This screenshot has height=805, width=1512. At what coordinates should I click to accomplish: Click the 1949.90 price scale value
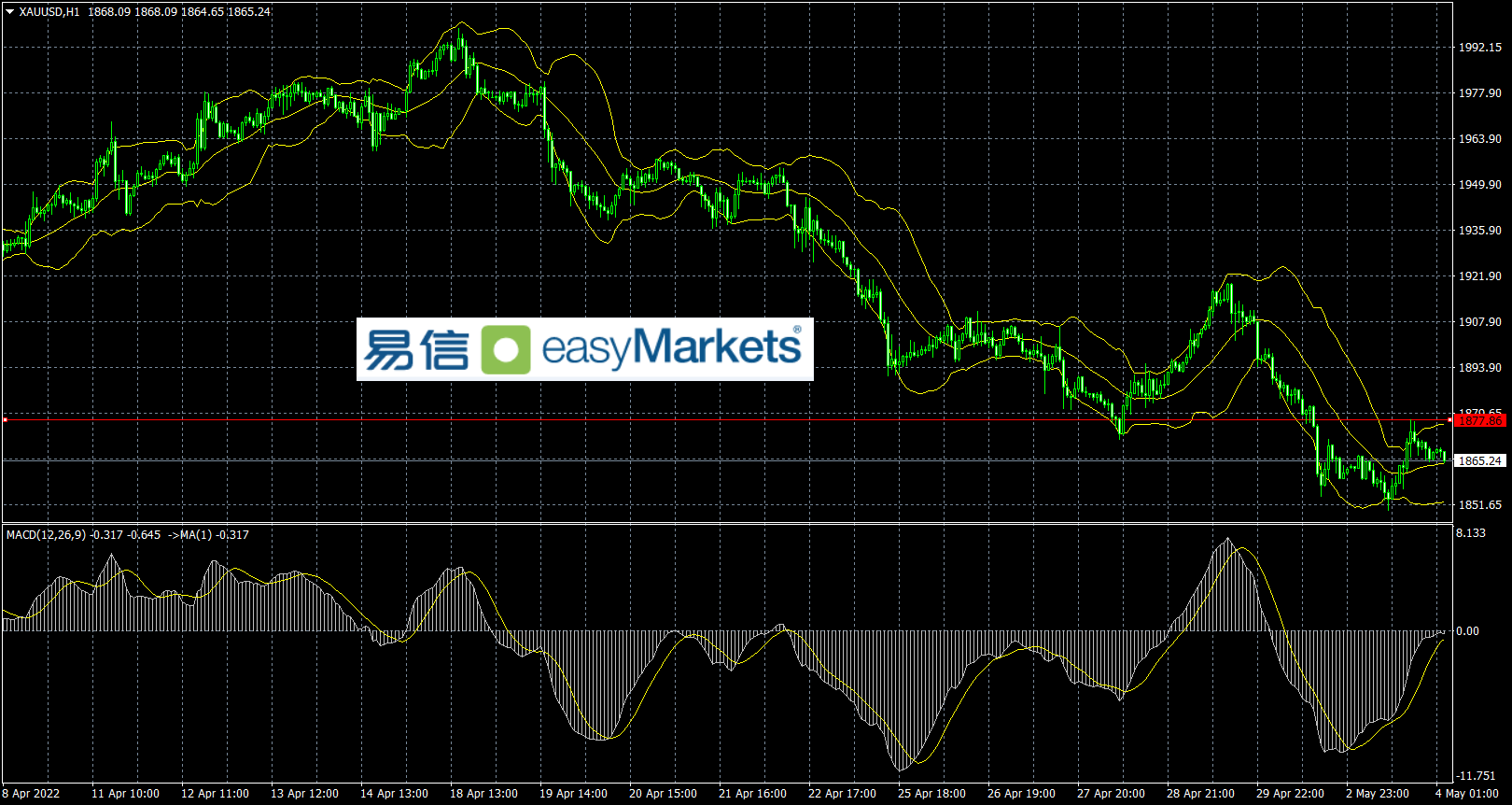[1480, 185]
